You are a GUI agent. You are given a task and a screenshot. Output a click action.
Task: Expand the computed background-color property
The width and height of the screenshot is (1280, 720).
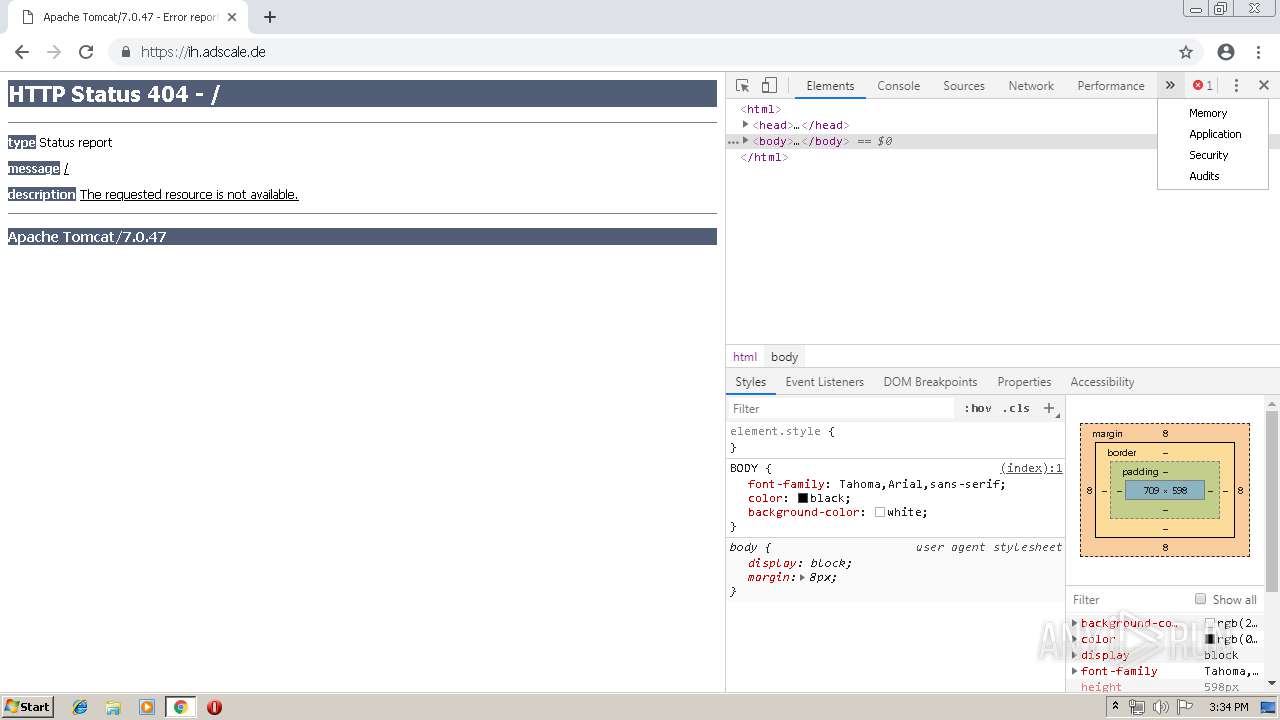click(x=1075, y=623)
